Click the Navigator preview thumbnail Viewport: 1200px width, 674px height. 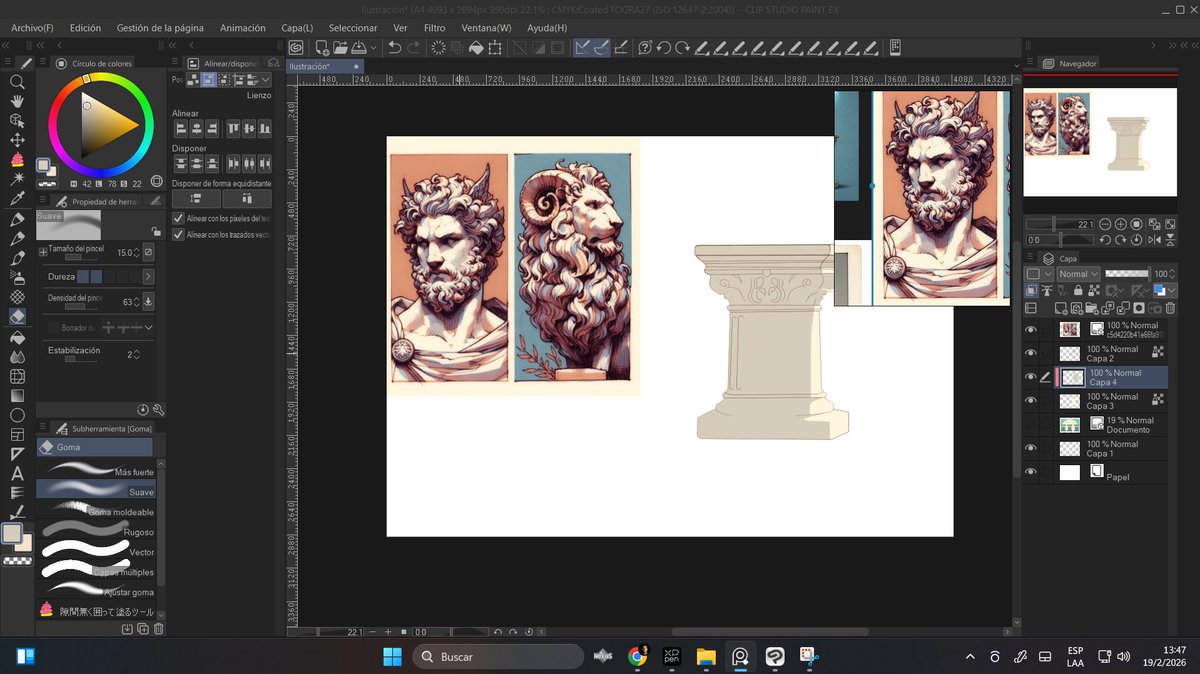click(x=1100, y=141)
